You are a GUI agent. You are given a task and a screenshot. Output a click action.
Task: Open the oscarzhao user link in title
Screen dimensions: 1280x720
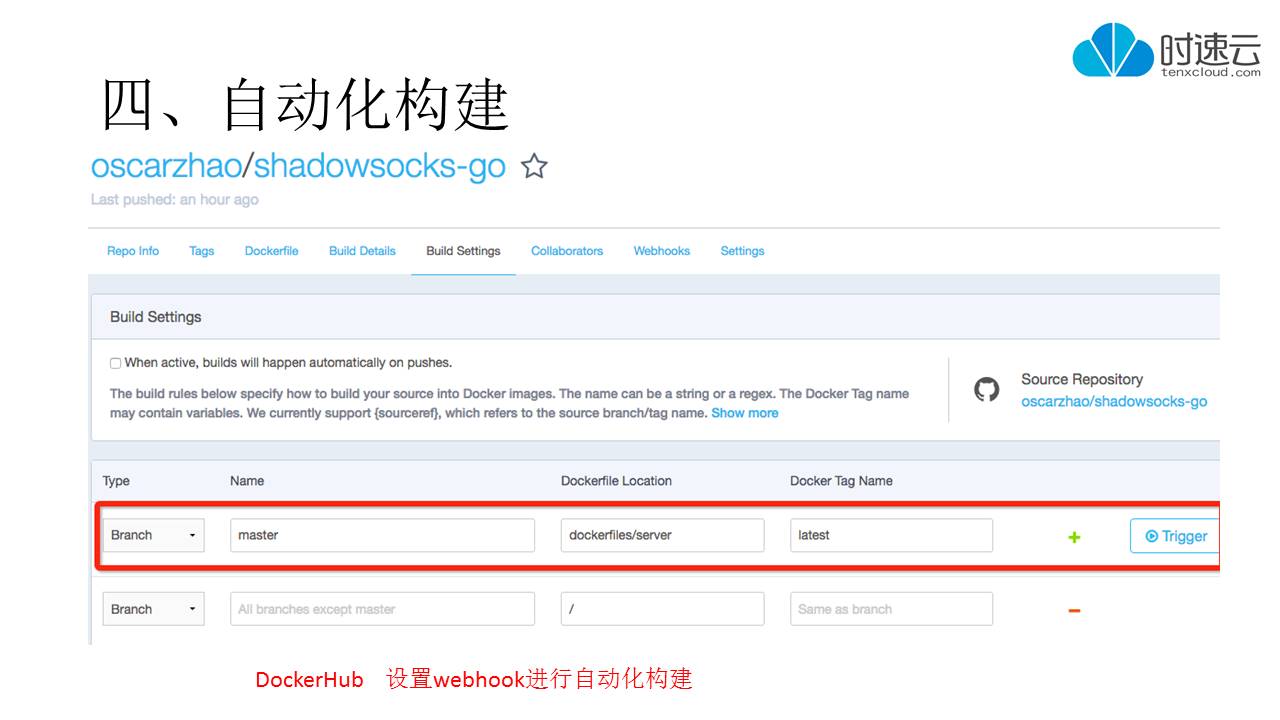pos(166,166)
